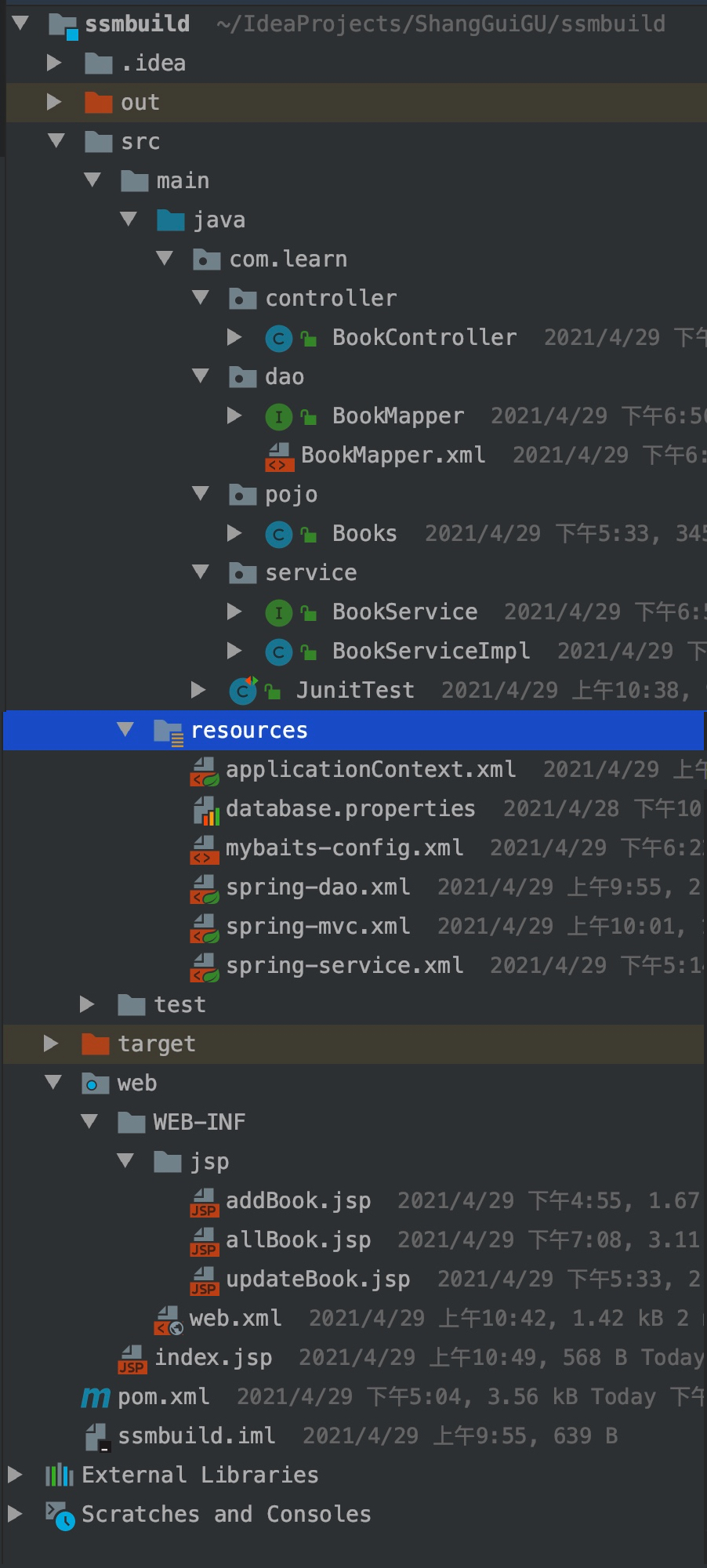Collapse the controller package

point(201,298)
